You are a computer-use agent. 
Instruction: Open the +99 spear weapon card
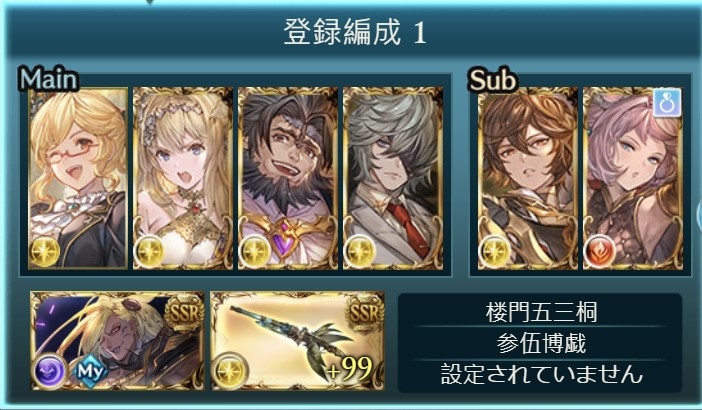pos(298,341)
